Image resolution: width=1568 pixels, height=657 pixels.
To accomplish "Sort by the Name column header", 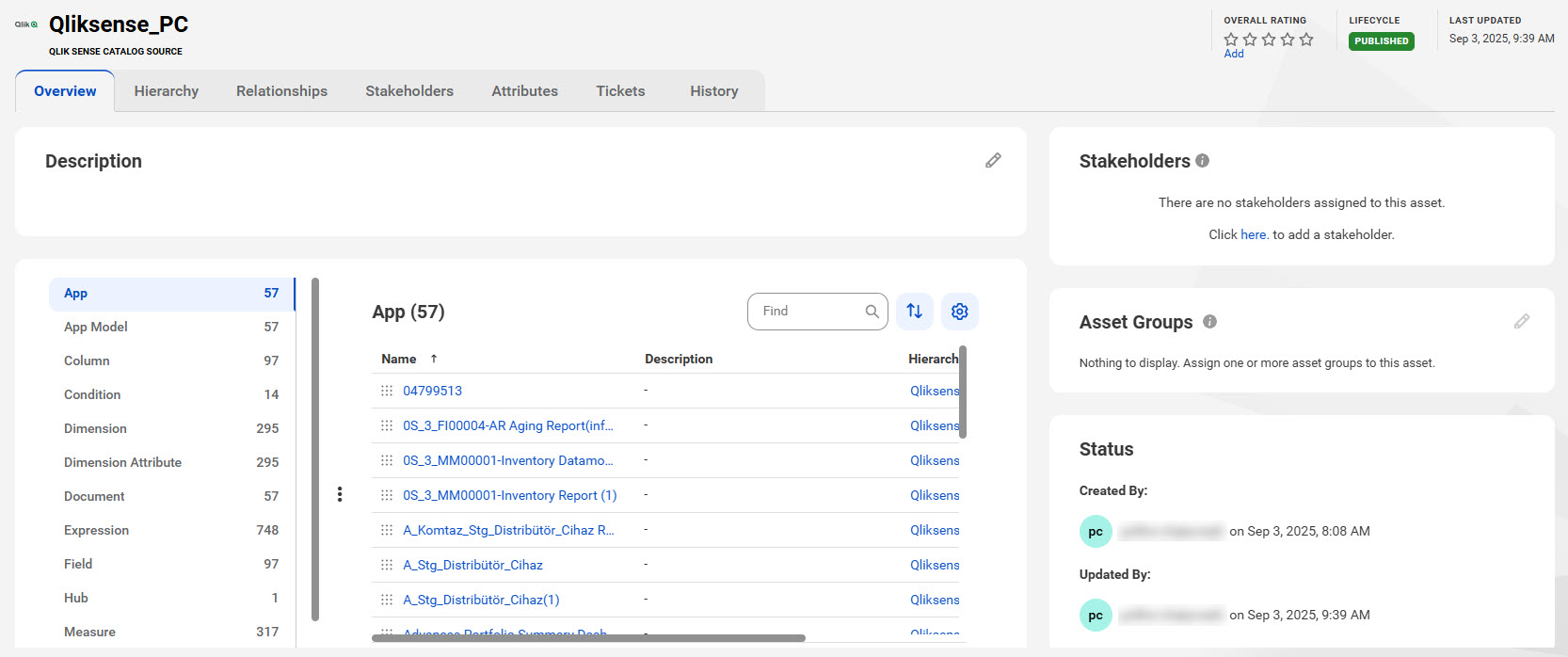I will click(x=399, y=359).
